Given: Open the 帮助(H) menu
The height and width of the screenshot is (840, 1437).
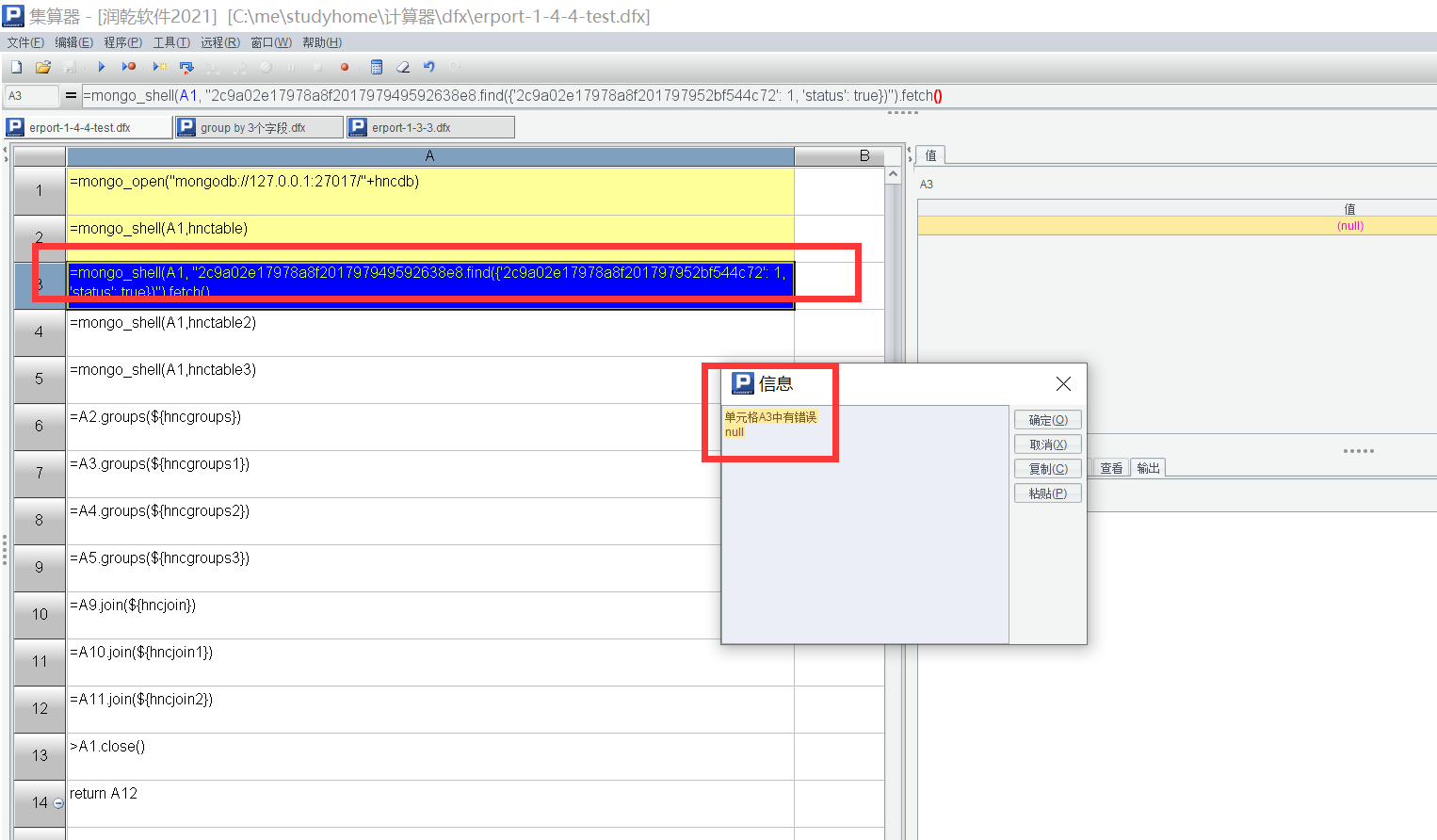Looking at the screenshot, I should (322, 42).
